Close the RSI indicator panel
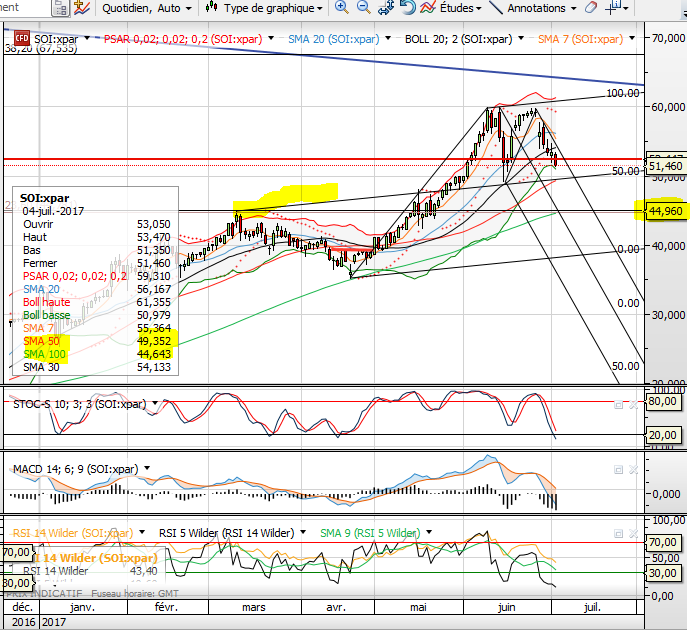Viewport: 690px width, 630px height. 633,534
